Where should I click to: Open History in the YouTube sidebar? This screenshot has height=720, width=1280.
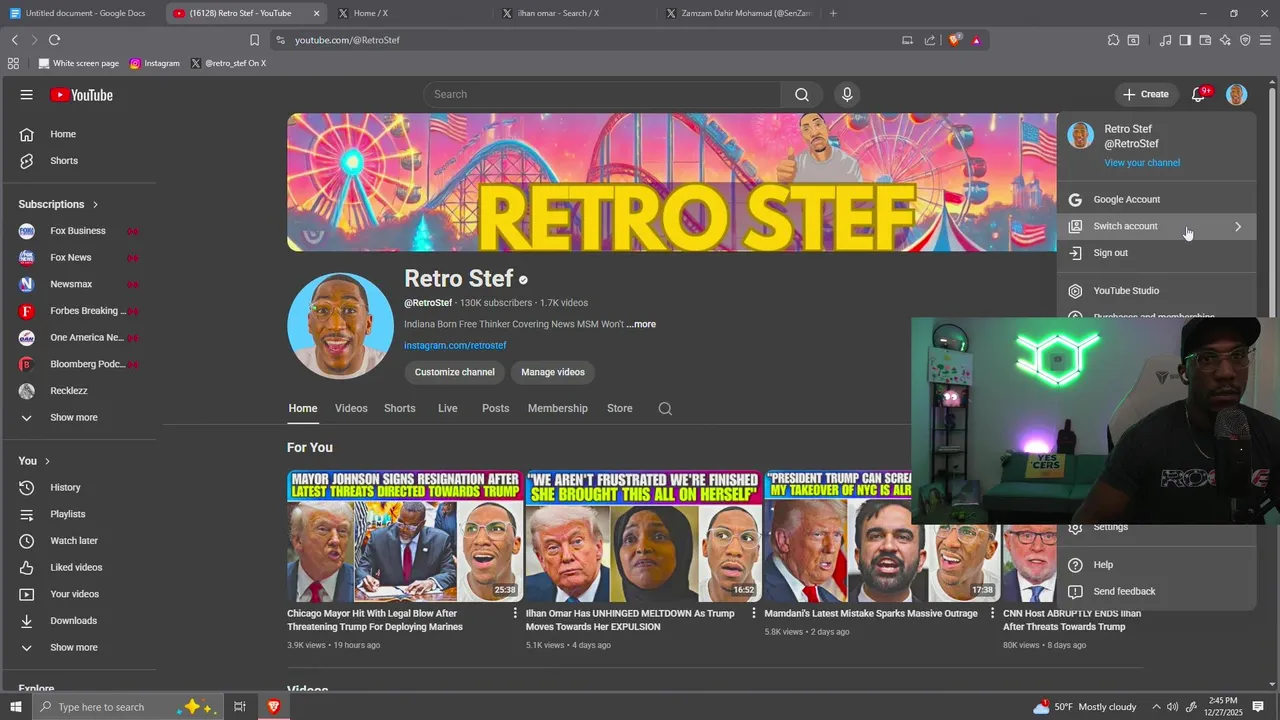(80, 487)
